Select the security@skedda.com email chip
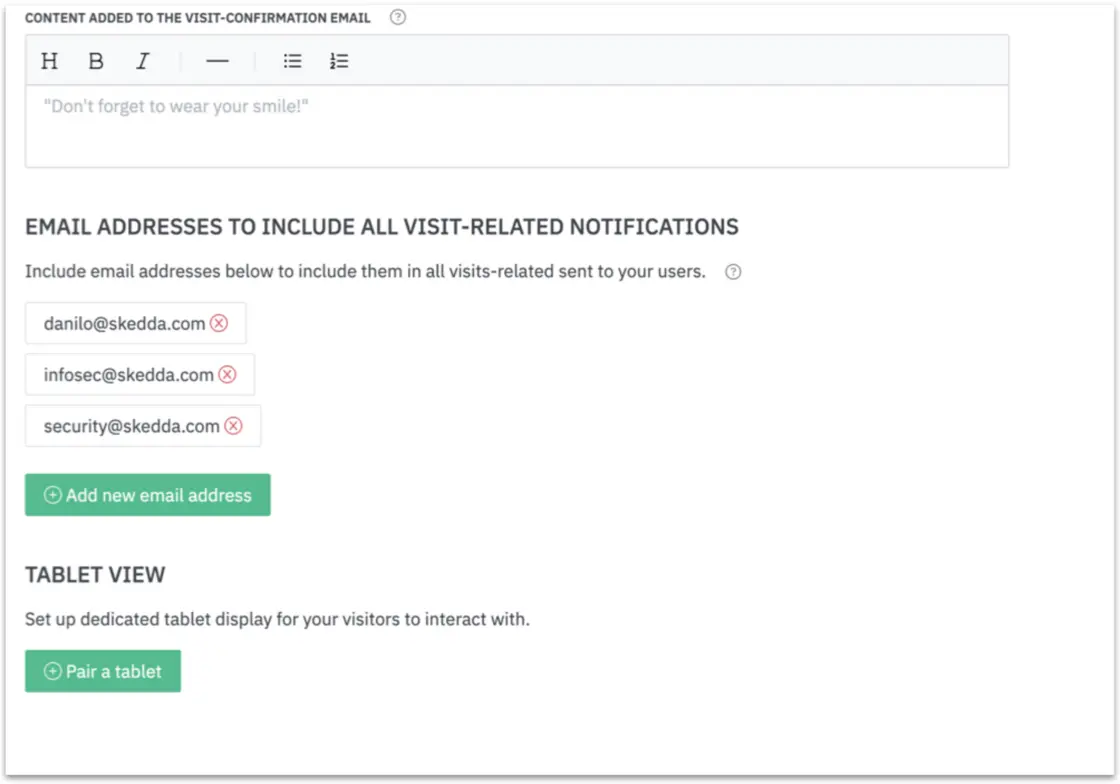 pos(130,426)
